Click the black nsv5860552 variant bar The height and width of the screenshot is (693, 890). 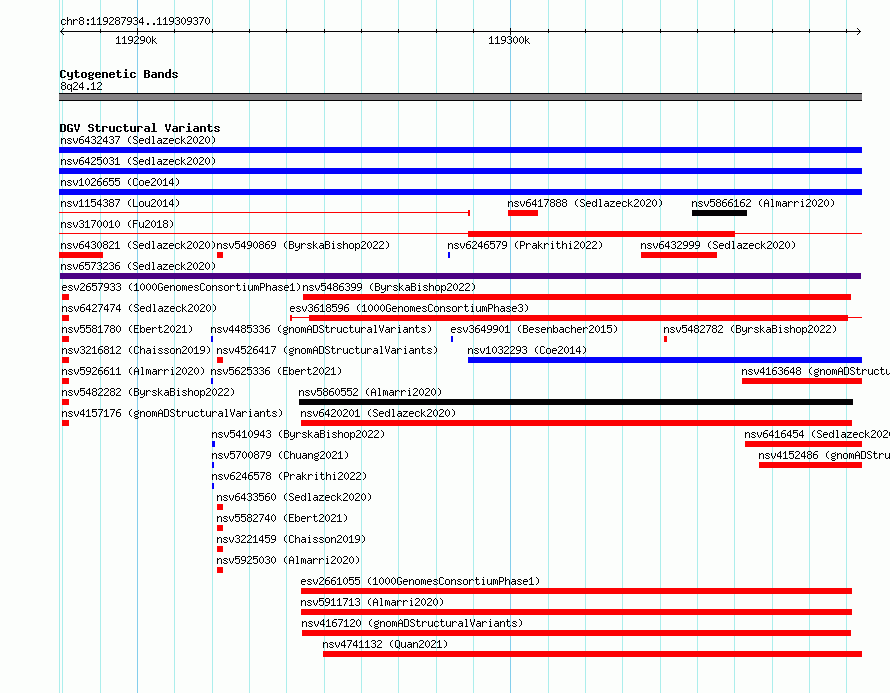(576, 402)
